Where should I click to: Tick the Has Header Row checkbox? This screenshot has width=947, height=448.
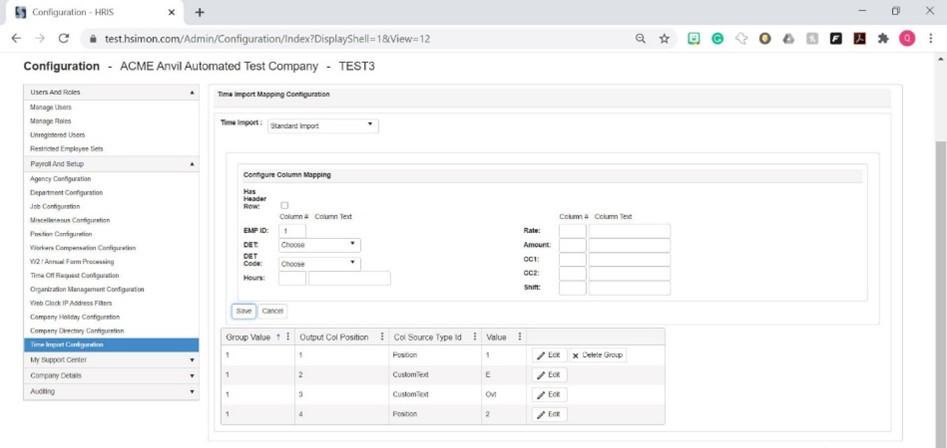(x=284, y=205)
